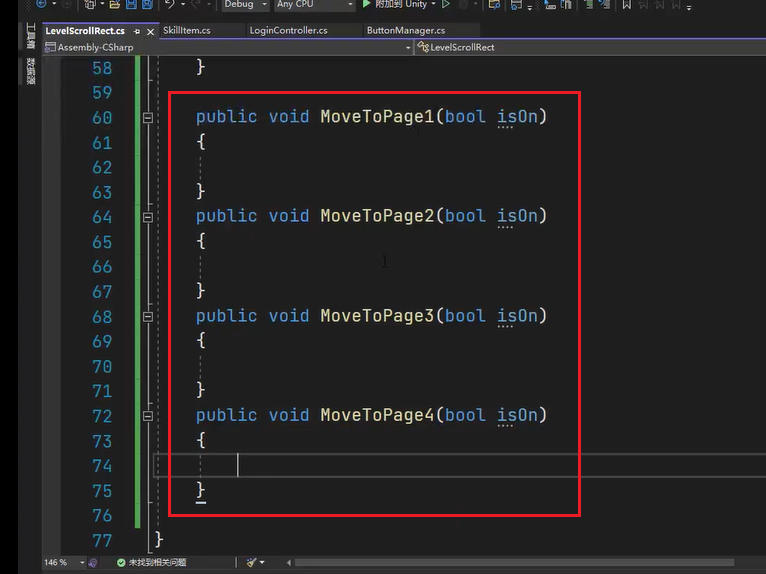Collapse the MoveToPage4 method block
The height and width of the screenshot is (574, 766).
[148, 415]
